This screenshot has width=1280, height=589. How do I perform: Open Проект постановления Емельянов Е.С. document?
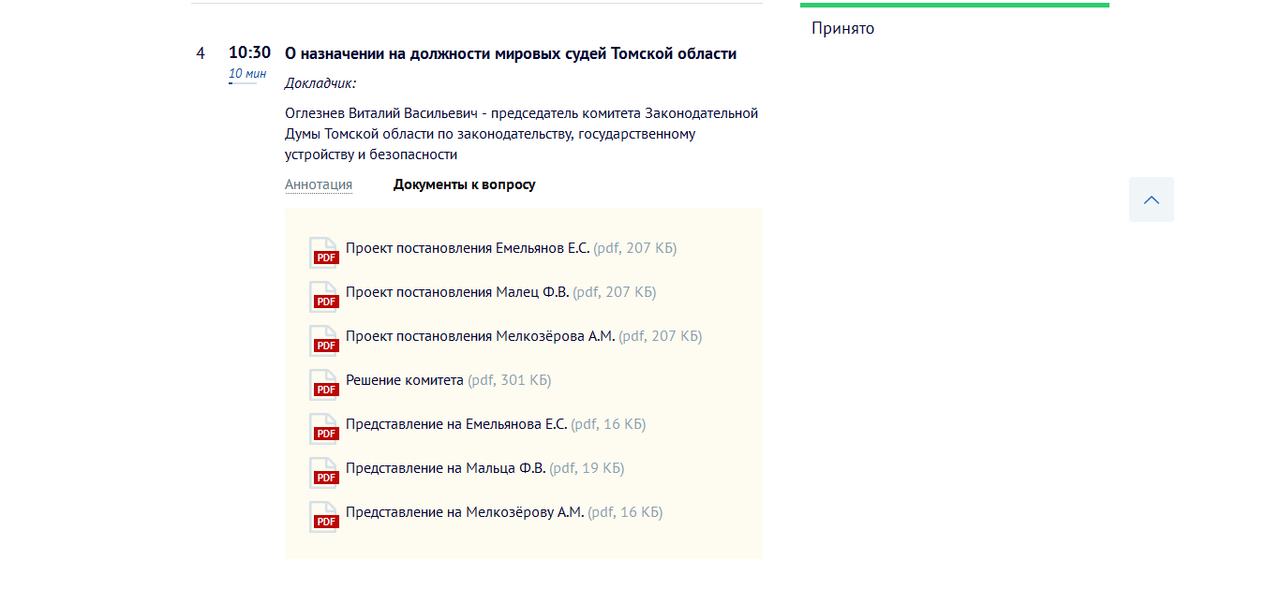467,248
